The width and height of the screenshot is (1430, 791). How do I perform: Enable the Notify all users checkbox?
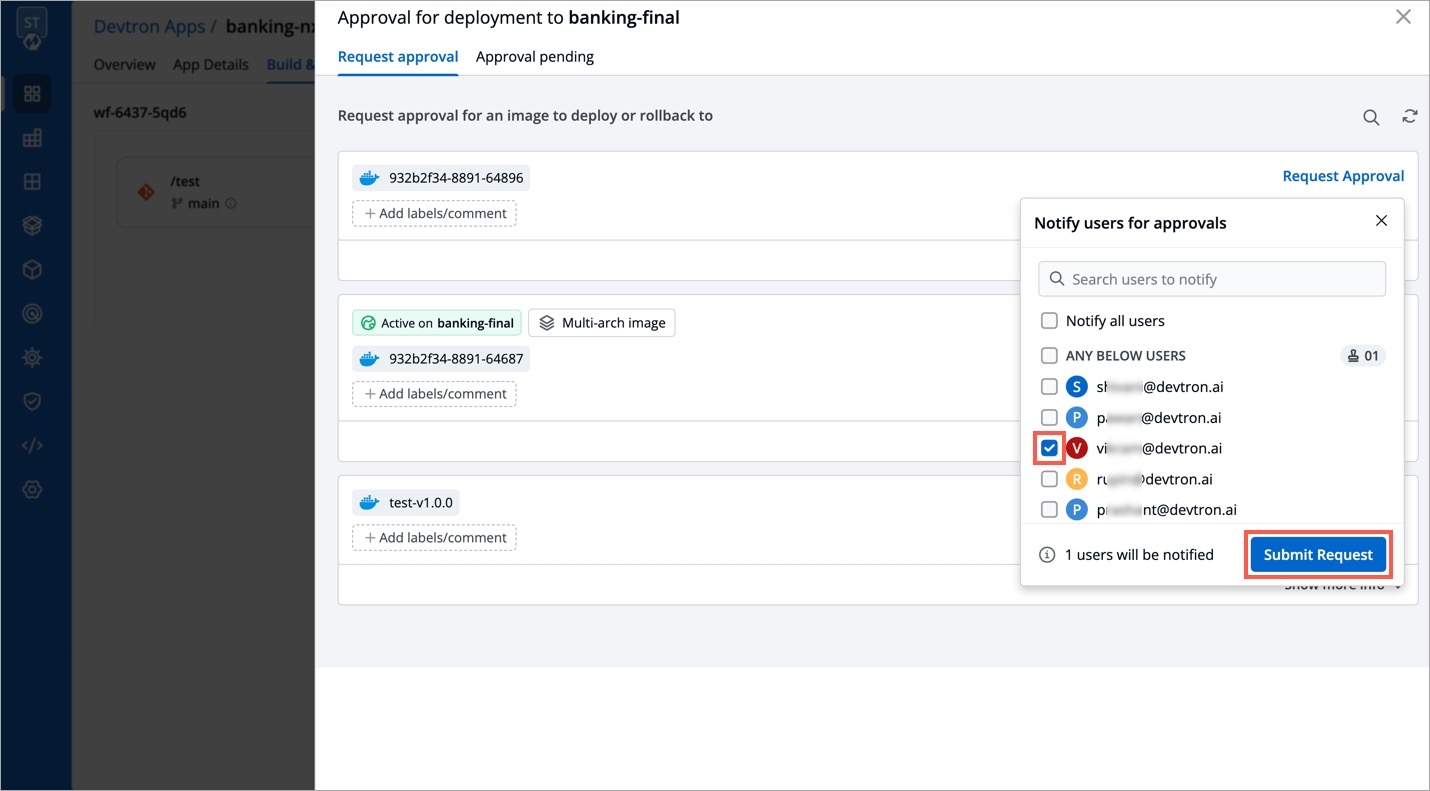(x=1049, y=321)
